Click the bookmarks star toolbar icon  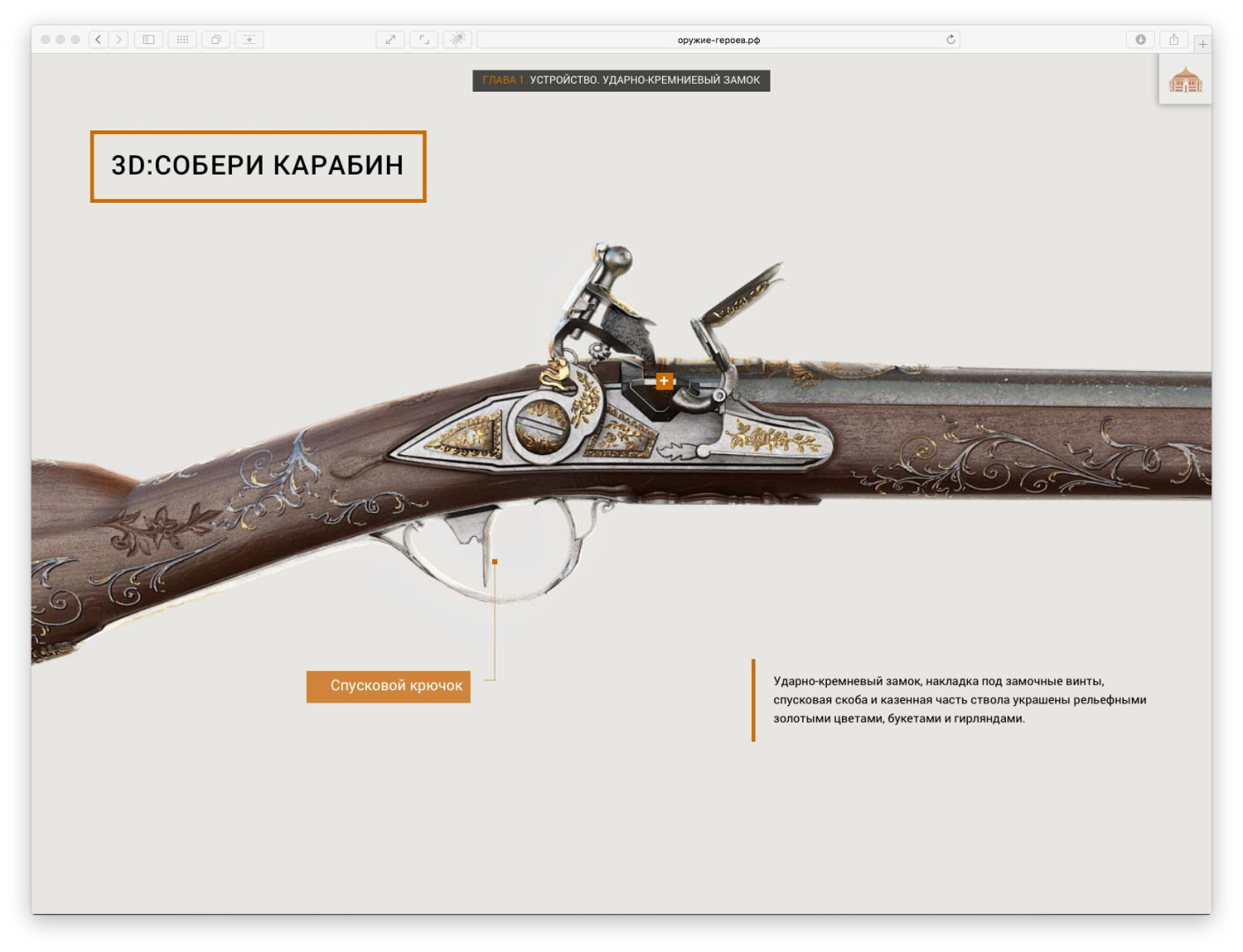(249, 40)
